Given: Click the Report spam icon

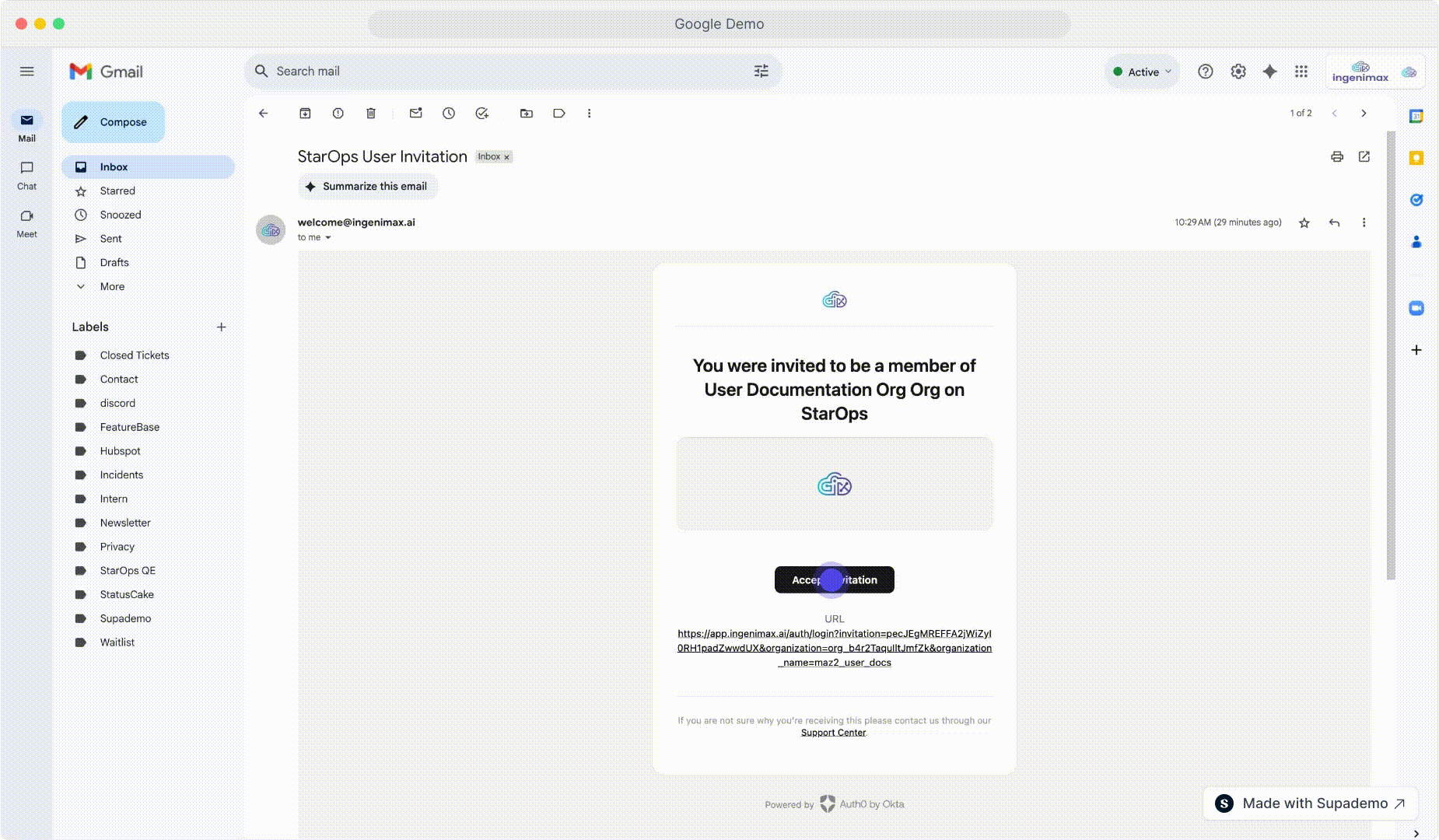Looking at the screenshot, I should click(x=338, y=114).
